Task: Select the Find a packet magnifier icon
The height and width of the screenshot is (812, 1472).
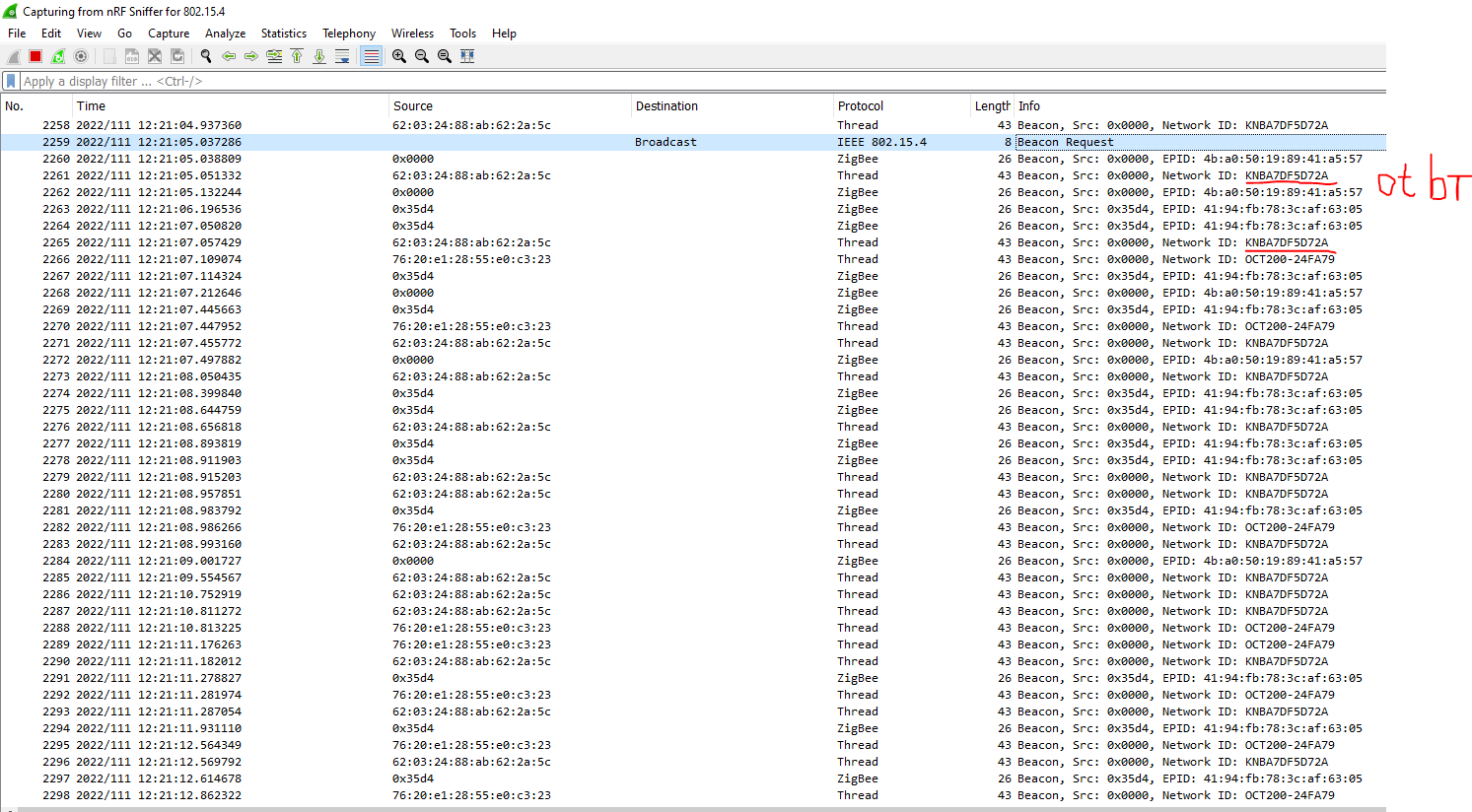Action: pyautogui.click(x=205, y=56)
